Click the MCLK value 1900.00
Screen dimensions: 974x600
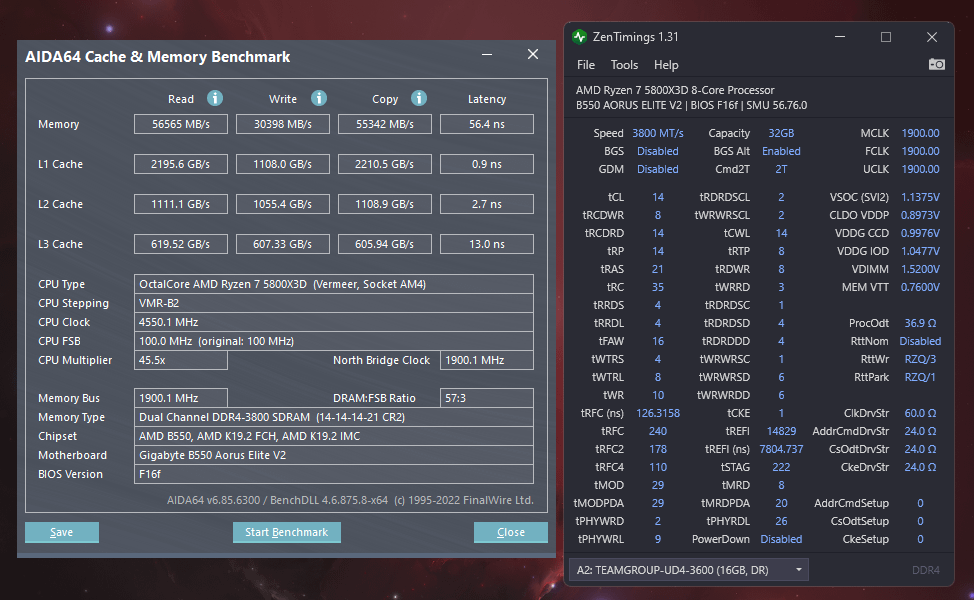pos(920,133)
